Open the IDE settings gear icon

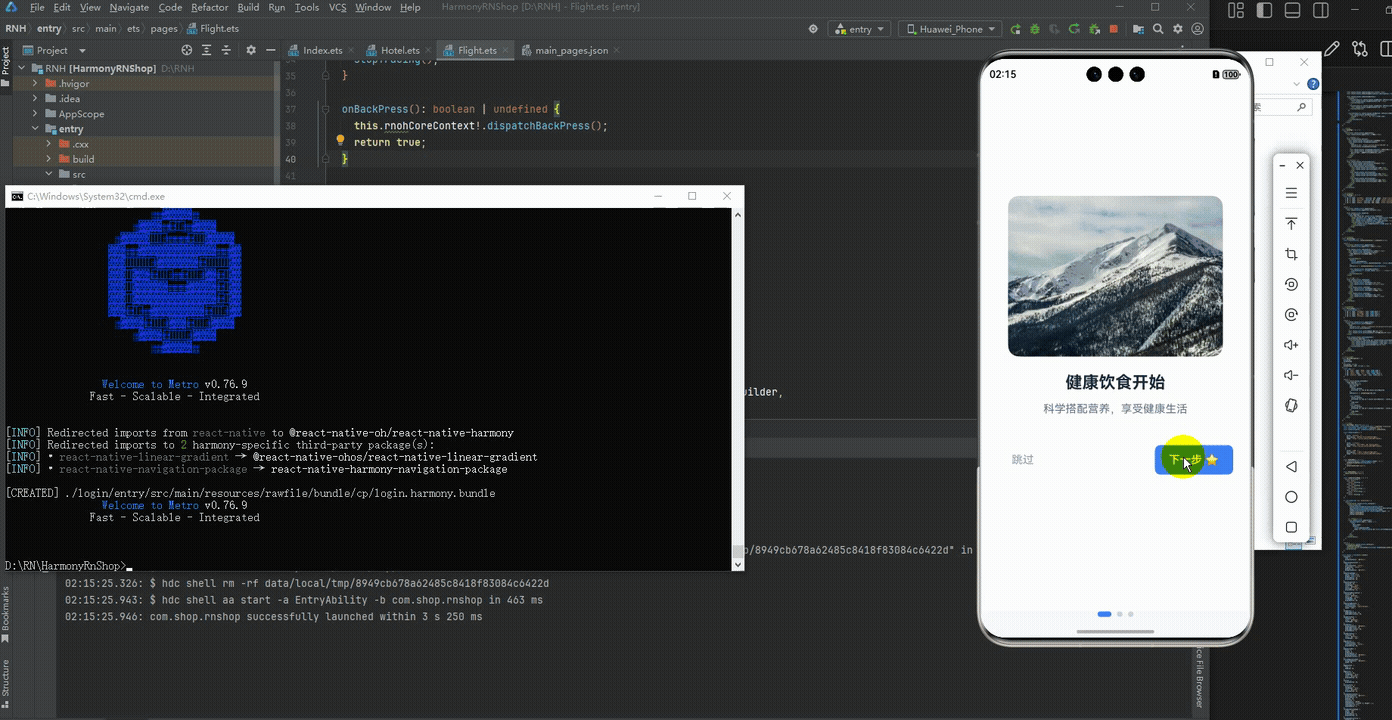(1178, 29)
